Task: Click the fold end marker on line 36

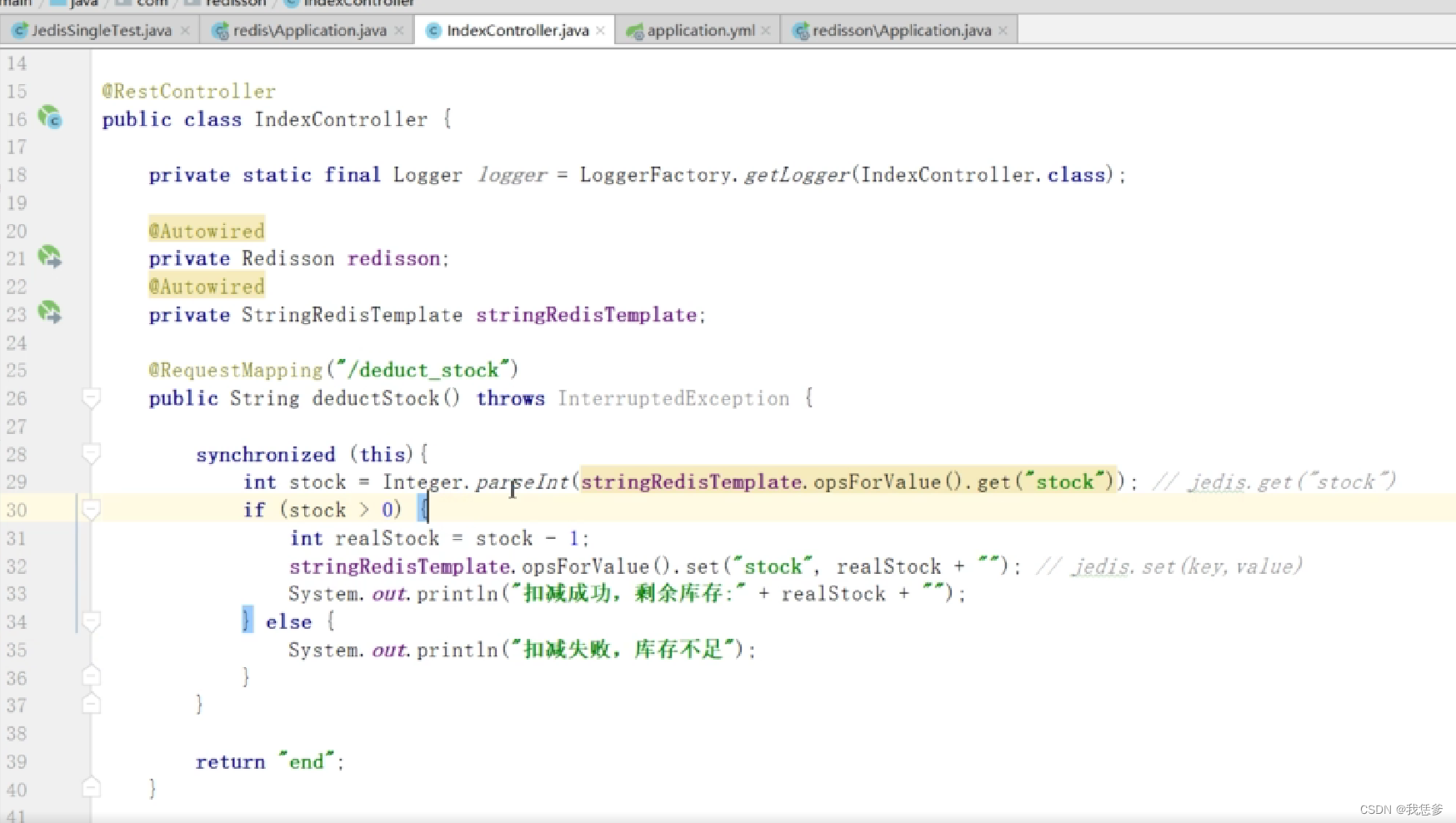Action: (92, 676)
